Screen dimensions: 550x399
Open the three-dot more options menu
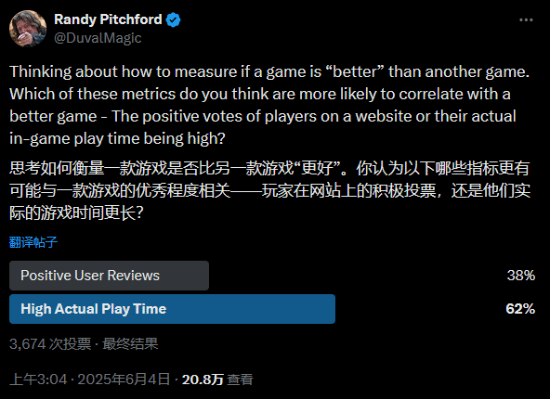(526, 20)
